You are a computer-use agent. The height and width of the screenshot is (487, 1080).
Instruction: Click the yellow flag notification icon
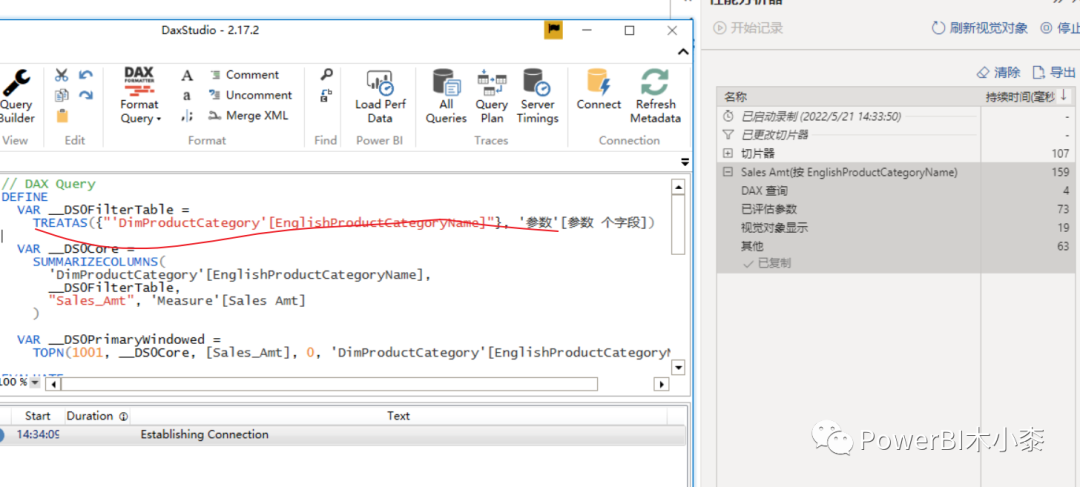(553, 30)
